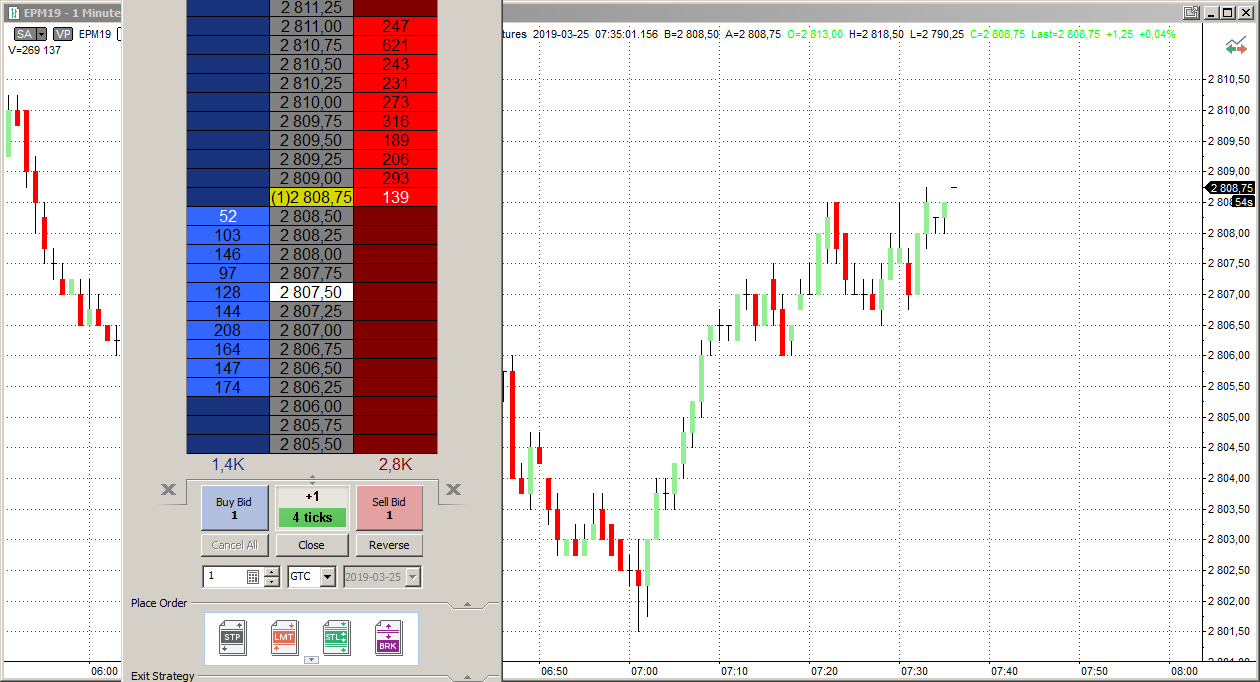Collapse the Place Order section
The width and height of the screenshot is (1260, 682).
point(466,603)
